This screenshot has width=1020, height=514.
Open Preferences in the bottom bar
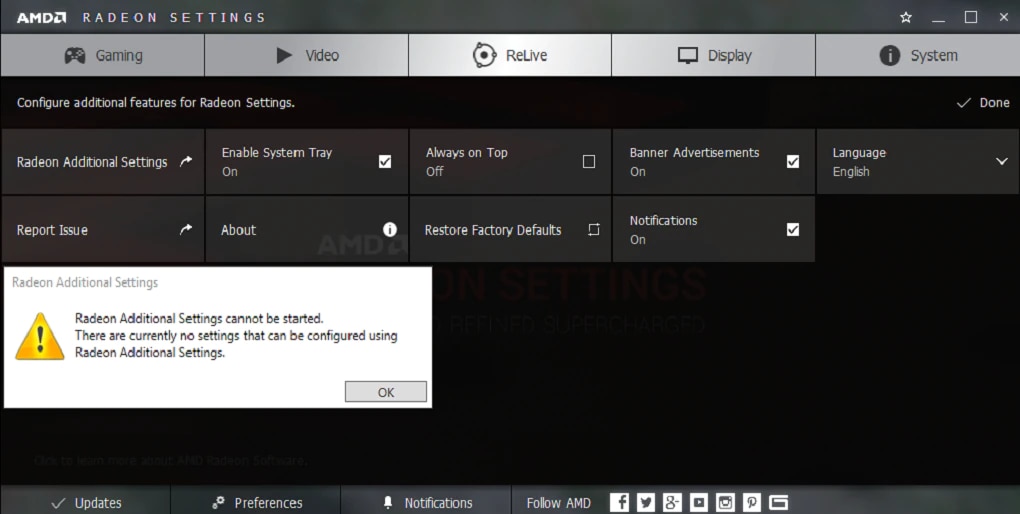pyautogui.click(x=256, y=502)
